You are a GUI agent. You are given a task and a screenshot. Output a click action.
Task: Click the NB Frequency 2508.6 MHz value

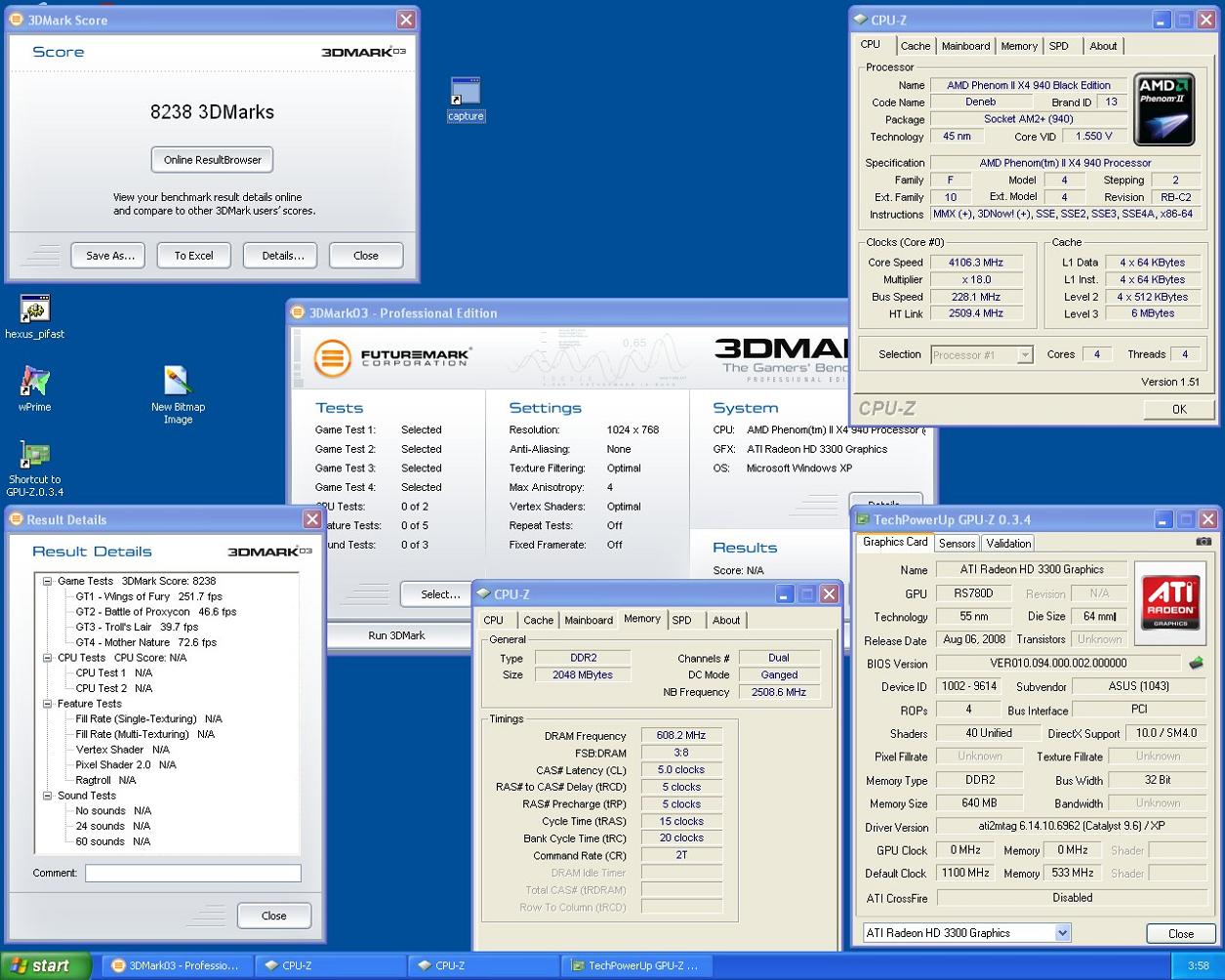pyautogui.click(x=779, y=692)
